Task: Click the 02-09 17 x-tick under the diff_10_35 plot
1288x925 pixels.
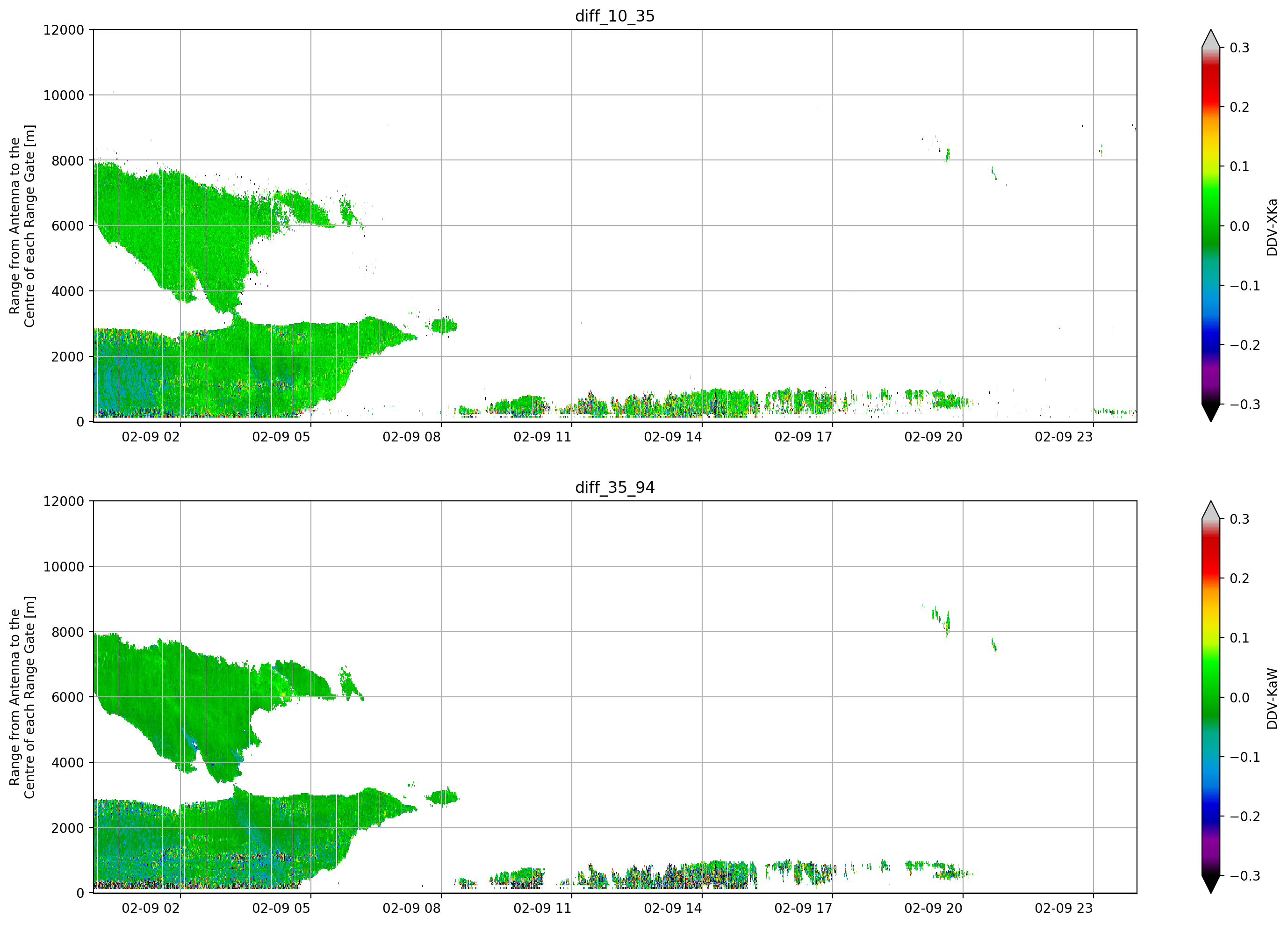Action: (x=803, y=437)
